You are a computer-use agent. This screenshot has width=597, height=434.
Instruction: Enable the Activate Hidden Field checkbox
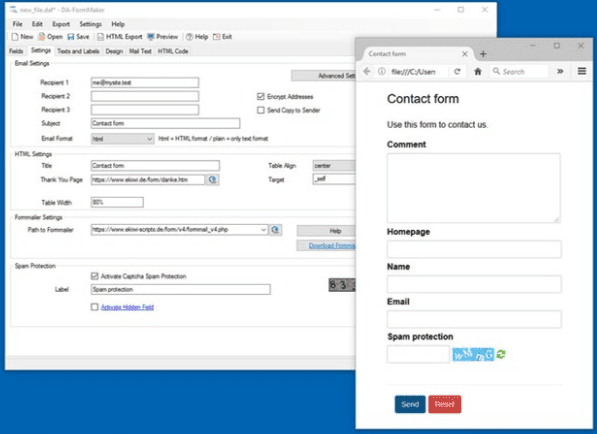(x=94, y=307)
